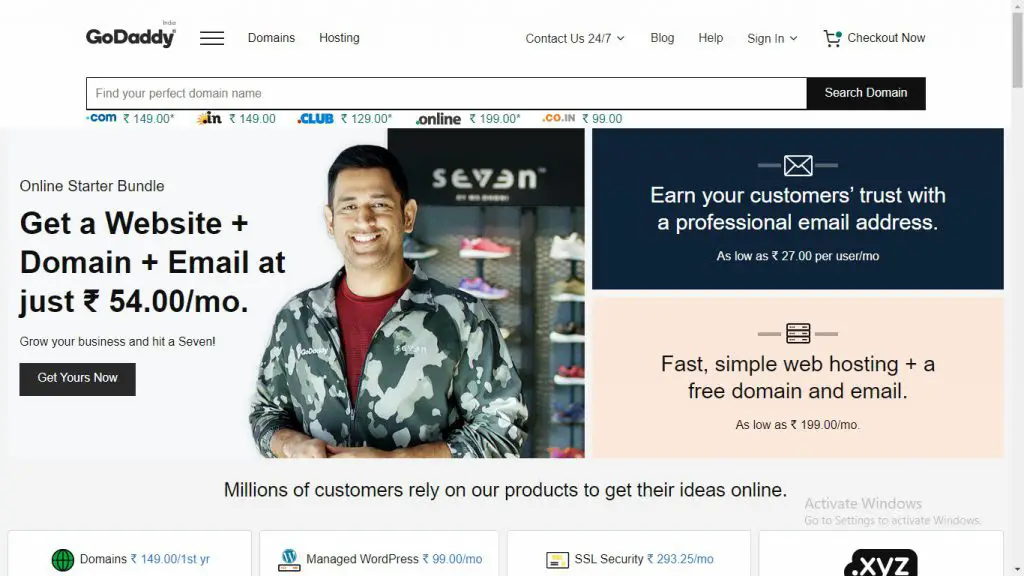This screenshot has width=1024, height=576.
Task: Click the ₹ 129.00* .CLUB price
Action: 366,119
